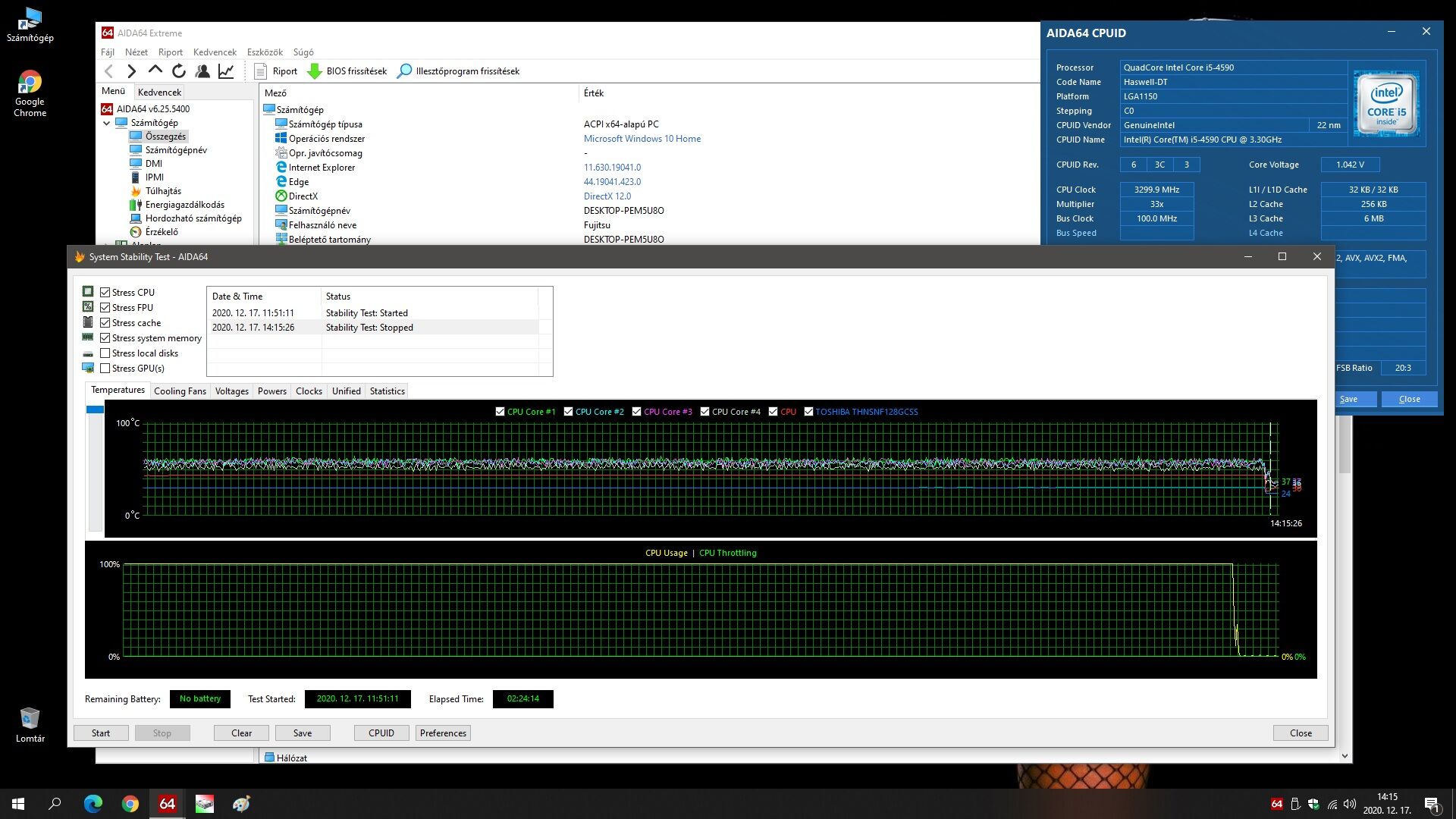Click the BIOS frissítések green arrow icon
This screenshot has width=1456, height=819.
click(x=315, y=71)
